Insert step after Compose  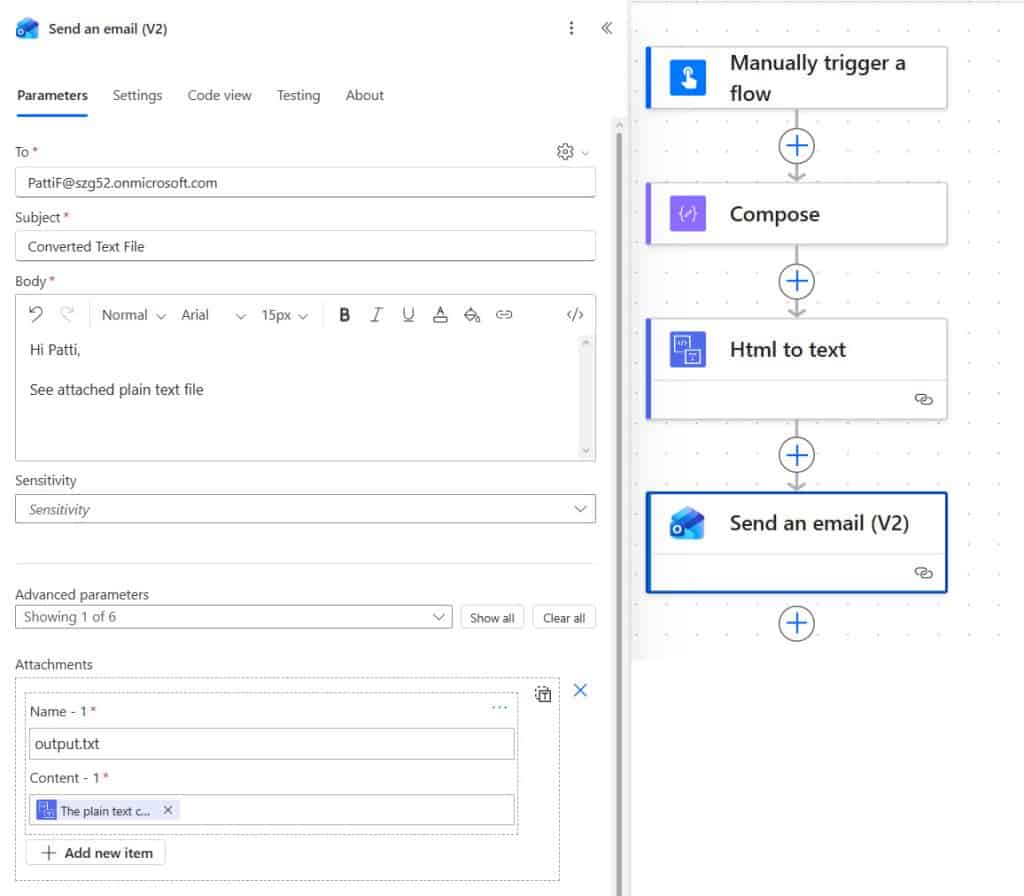tap(796, 281)
